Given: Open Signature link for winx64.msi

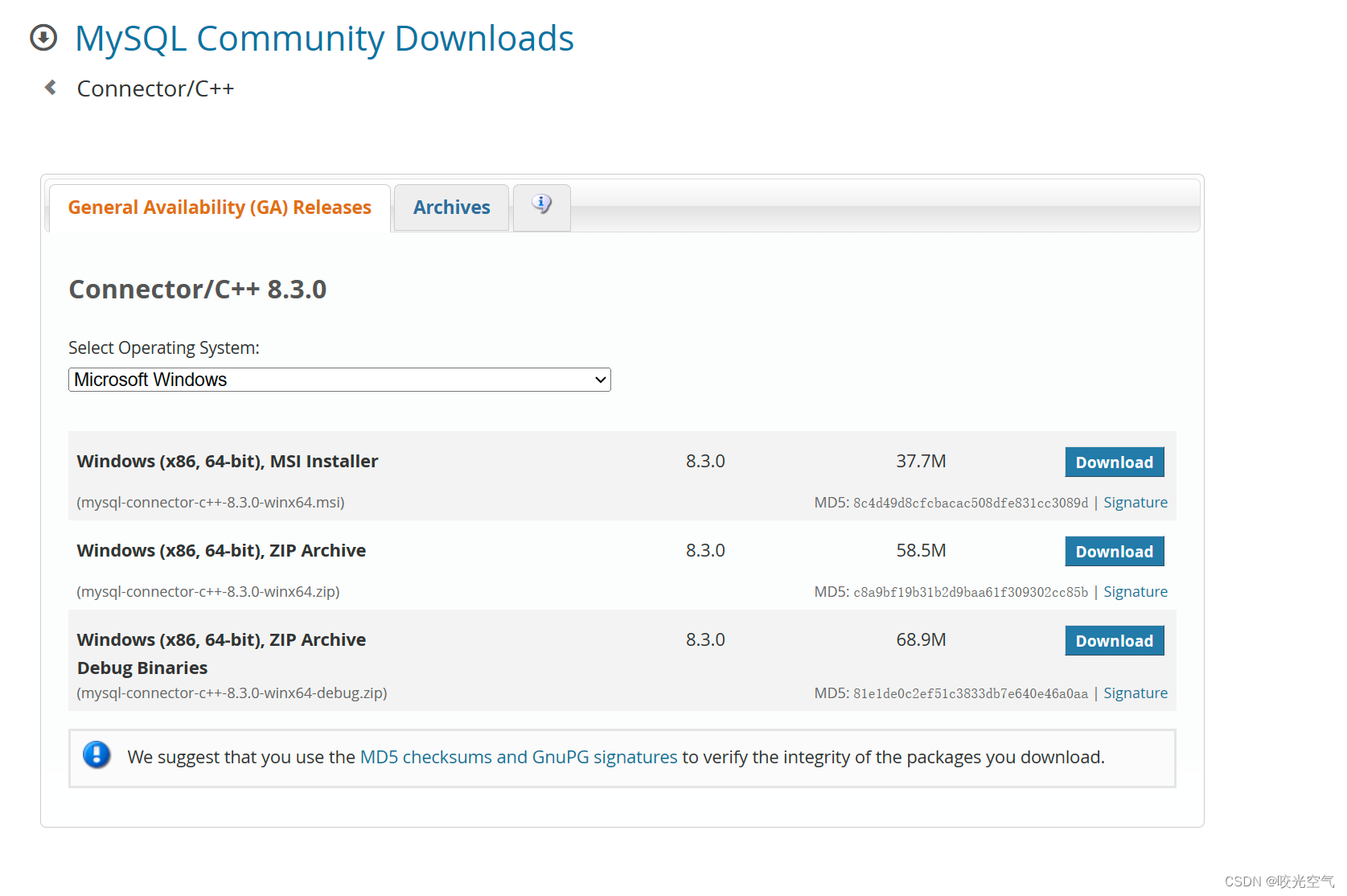Looking at the screenshot, I should 1135,503.
